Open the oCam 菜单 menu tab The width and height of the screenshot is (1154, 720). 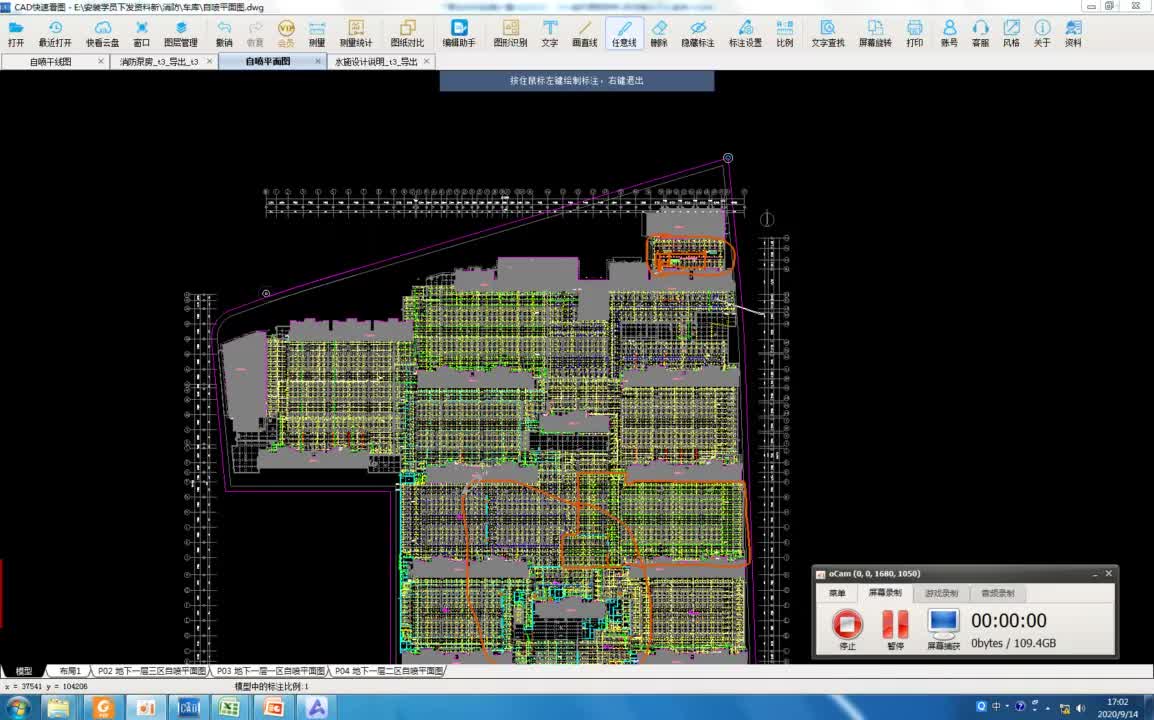[836, 593]
